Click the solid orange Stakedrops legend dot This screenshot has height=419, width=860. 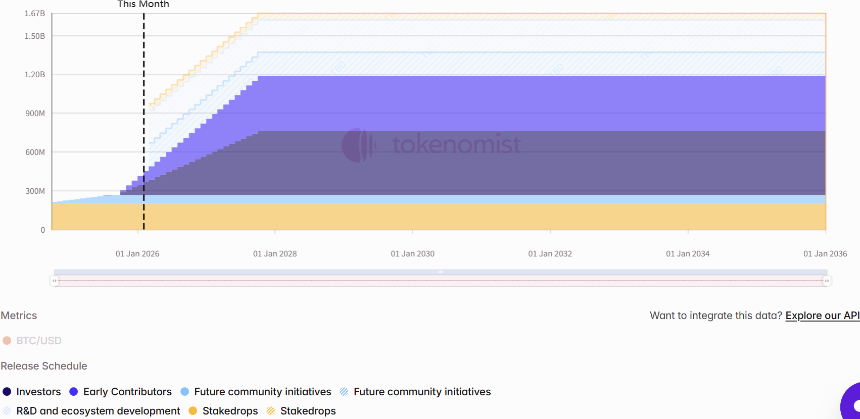(x=190, y=411)
